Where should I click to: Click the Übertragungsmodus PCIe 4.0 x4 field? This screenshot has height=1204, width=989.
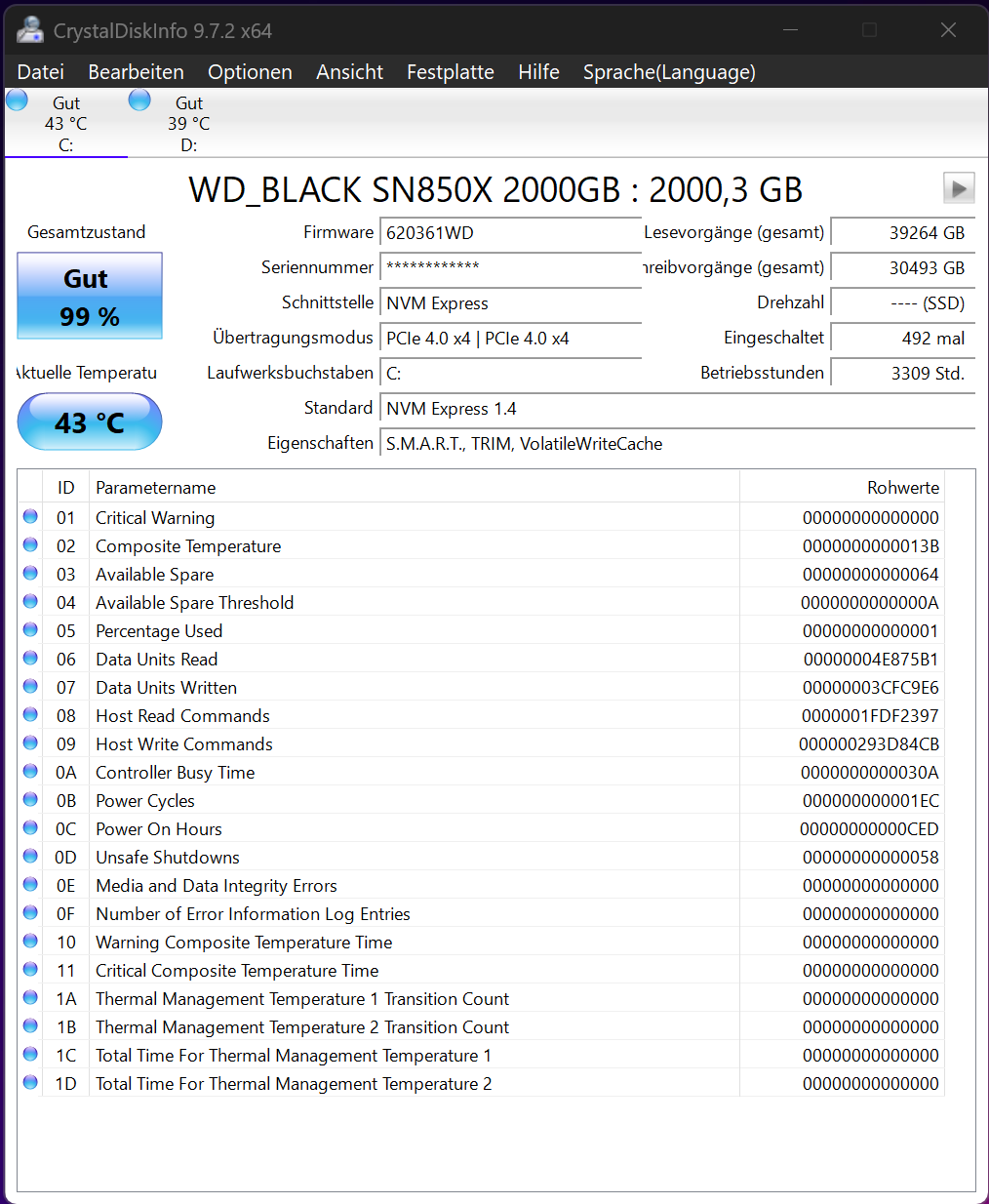click(x=510, y=339)
